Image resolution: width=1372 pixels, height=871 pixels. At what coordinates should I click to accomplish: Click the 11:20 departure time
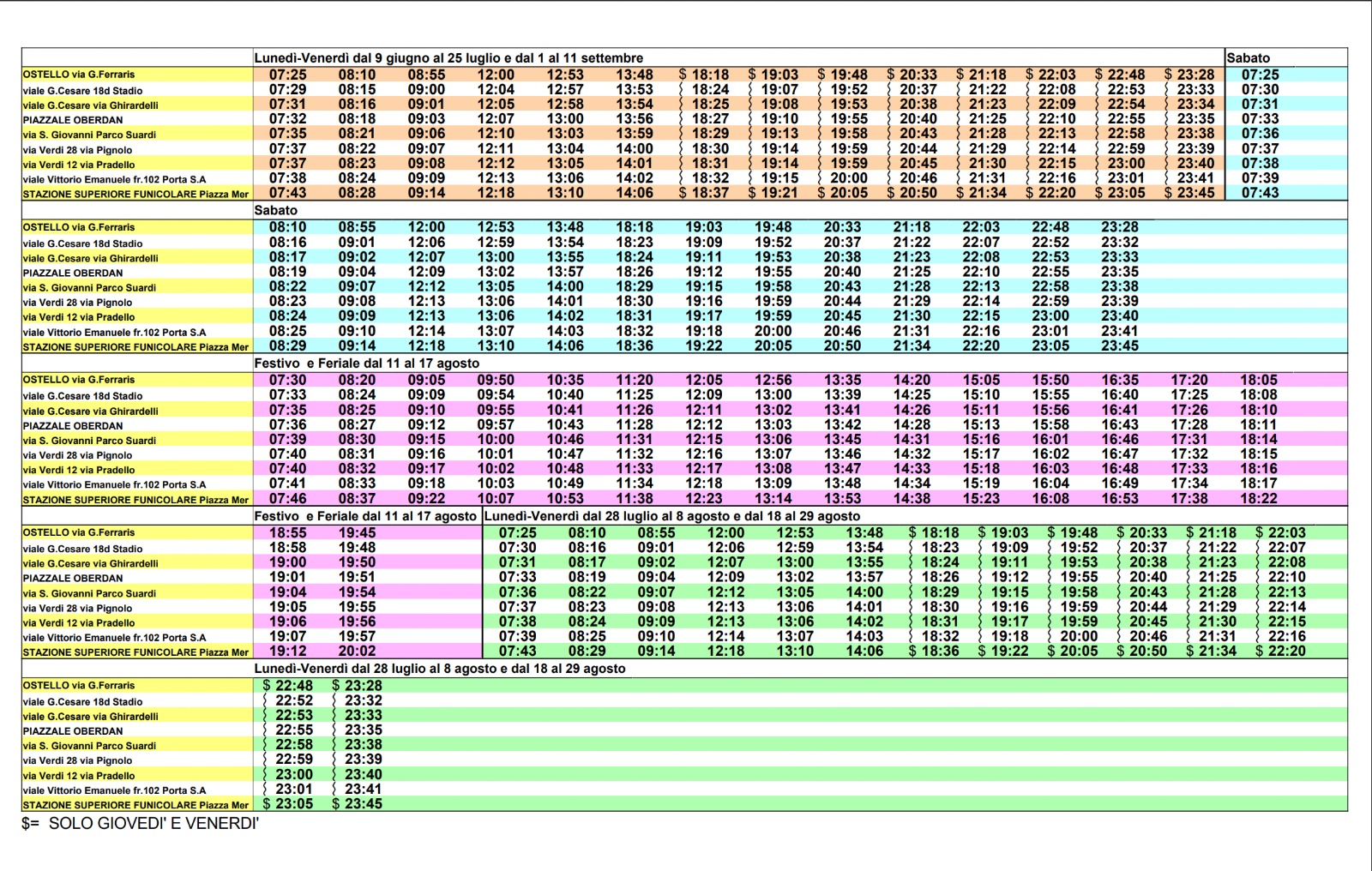[635, 381]
